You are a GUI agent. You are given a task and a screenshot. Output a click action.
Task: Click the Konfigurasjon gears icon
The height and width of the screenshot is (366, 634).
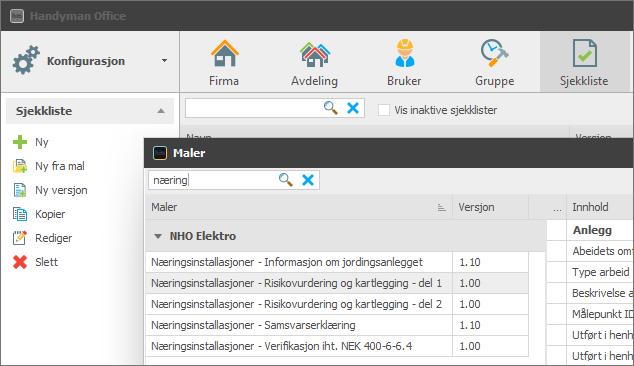point(26,60)
